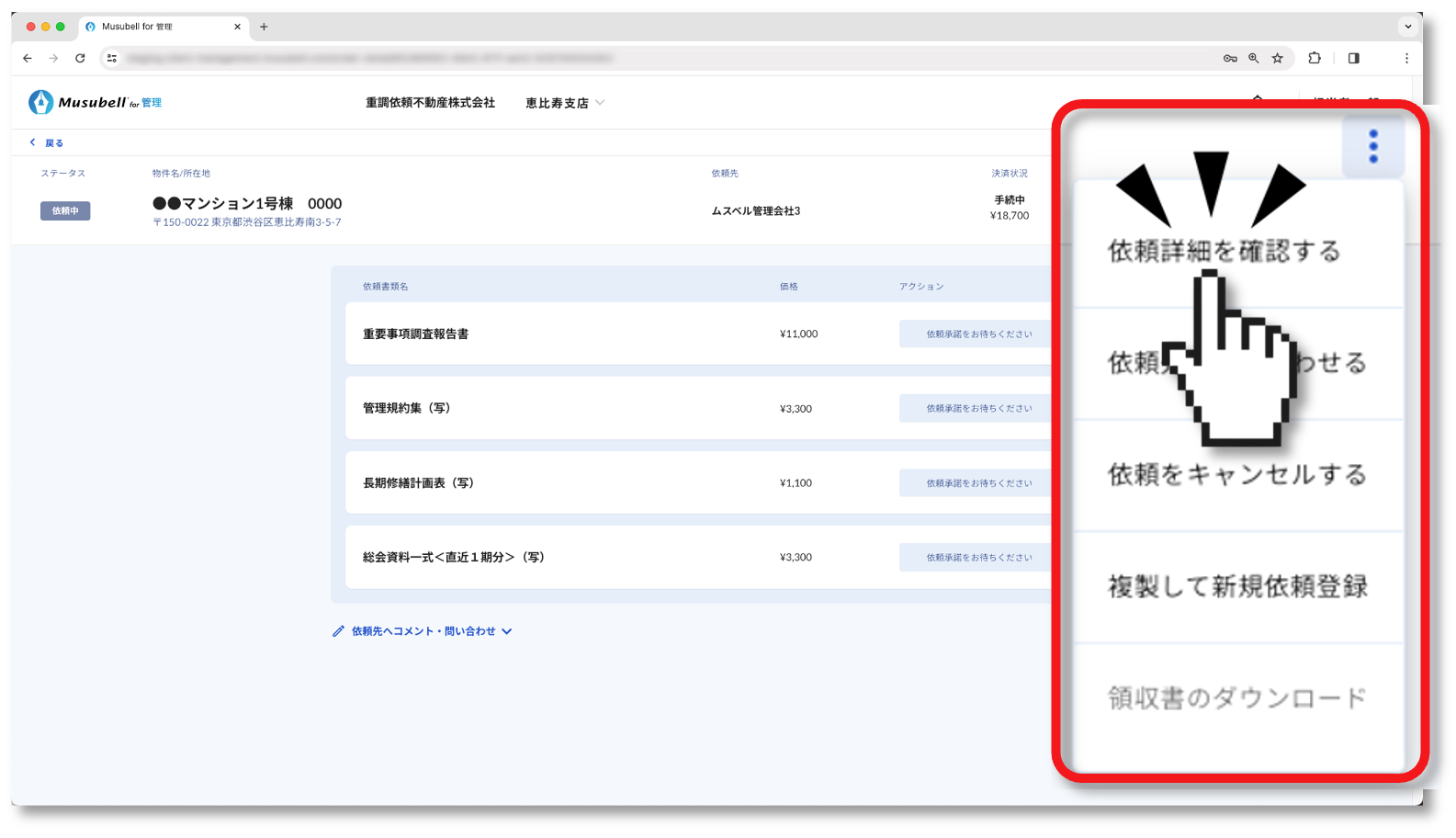Open the Chrome three-dot menu

pyautogui.click(x=1405, y=58)
